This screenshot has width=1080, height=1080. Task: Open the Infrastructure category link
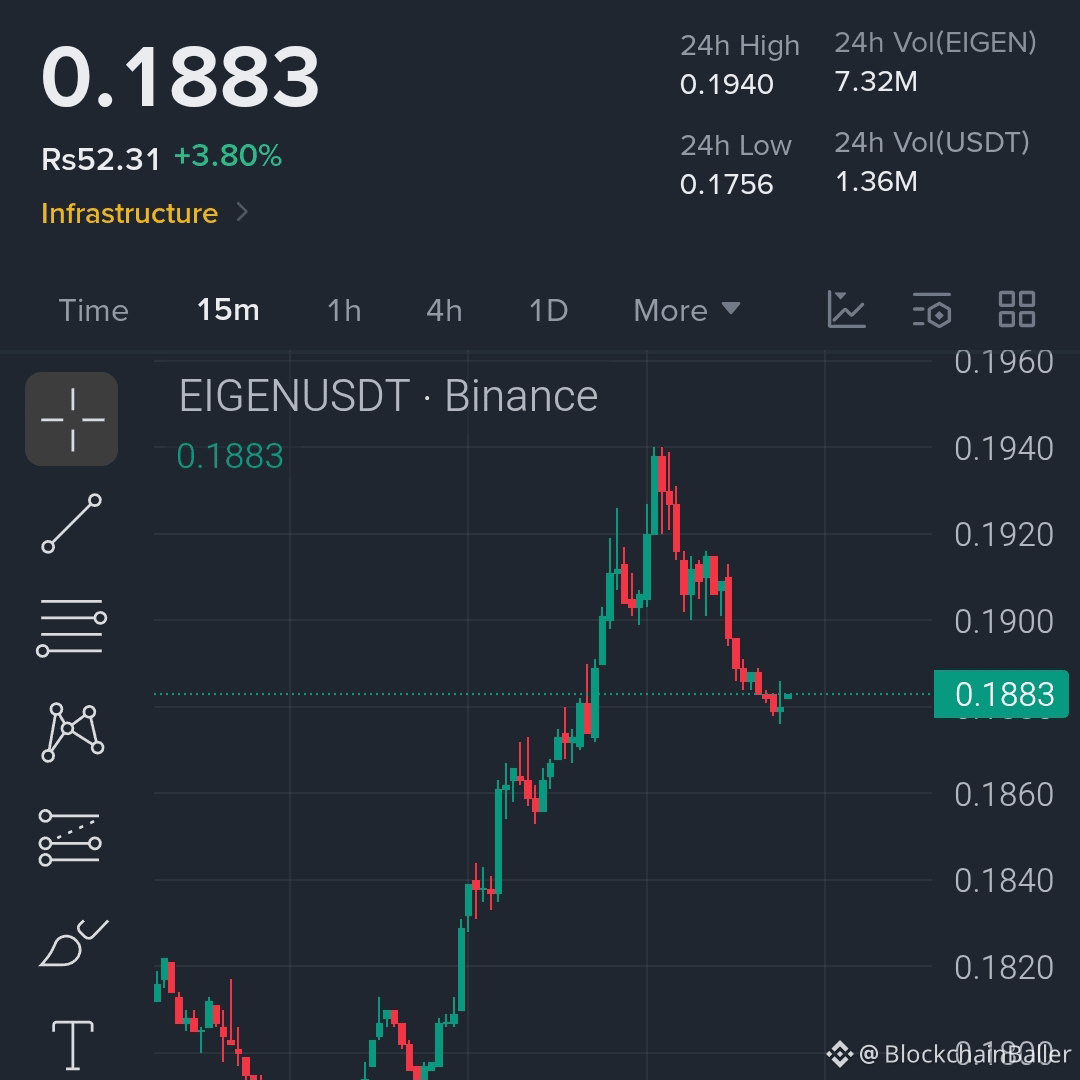click(x=129, y=214)
